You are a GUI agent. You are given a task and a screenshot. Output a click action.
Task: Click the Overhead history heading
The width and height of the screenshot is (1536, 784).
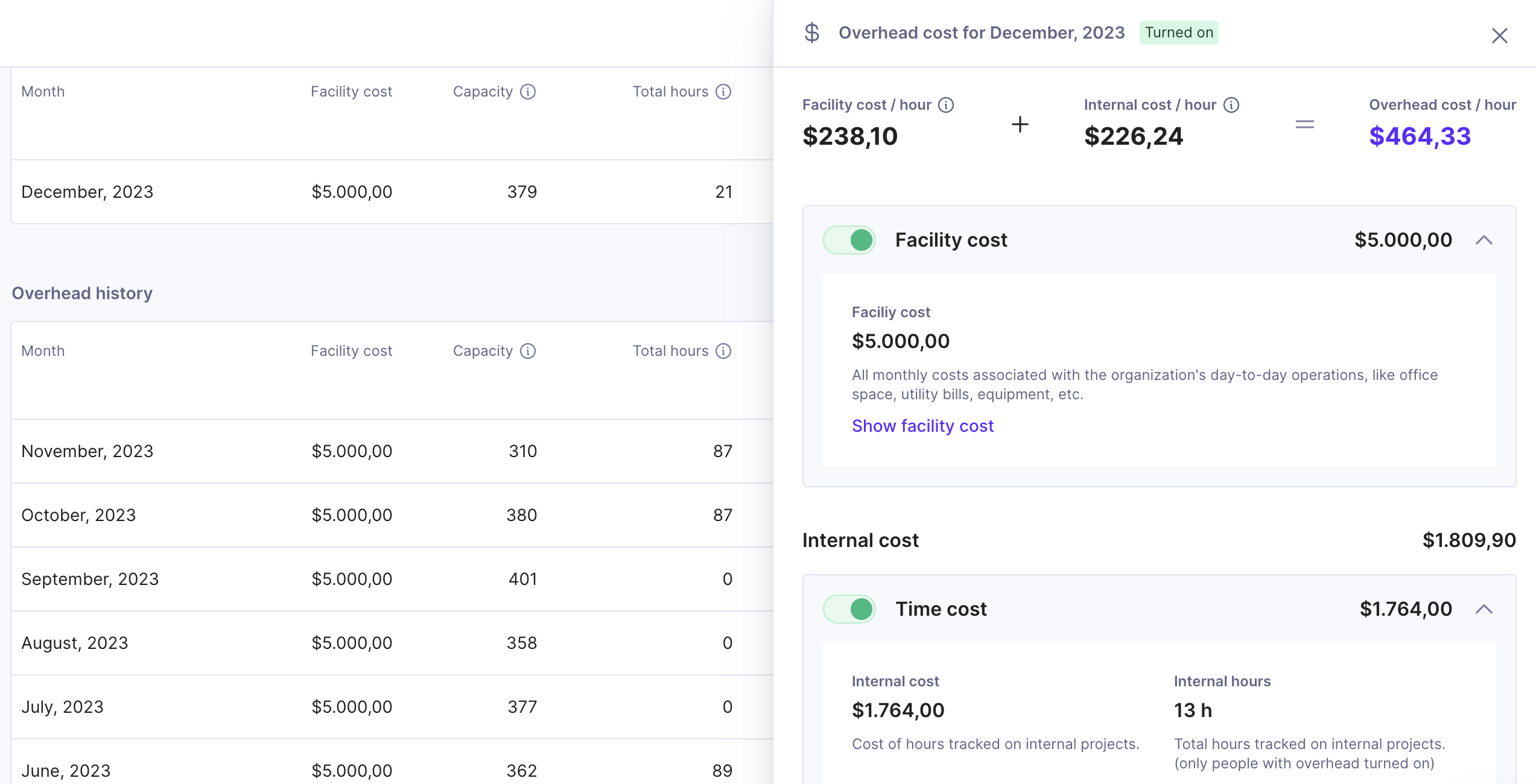point(82,293)
